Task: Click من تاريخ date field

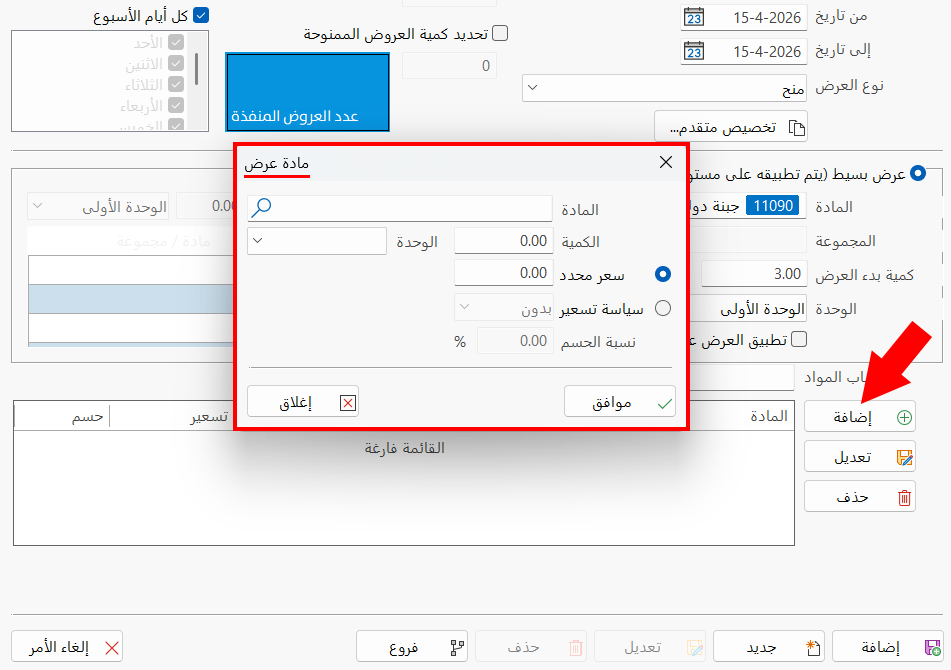Action: tap(744, 18)
